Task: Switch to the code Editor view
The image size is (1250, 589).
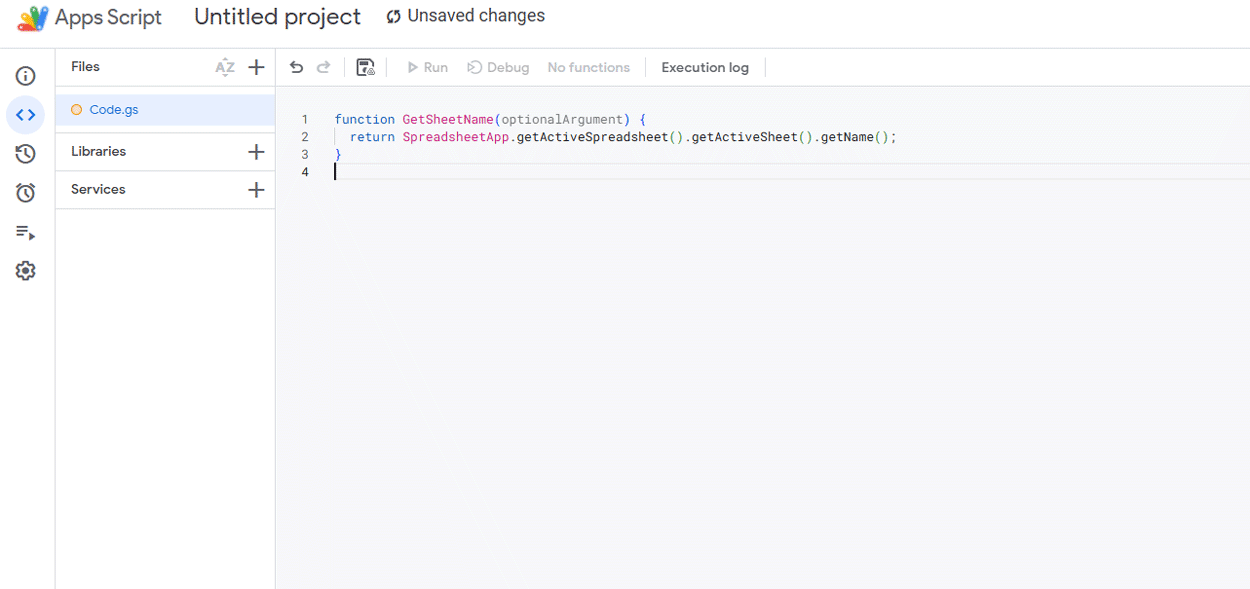Action: 25,114
